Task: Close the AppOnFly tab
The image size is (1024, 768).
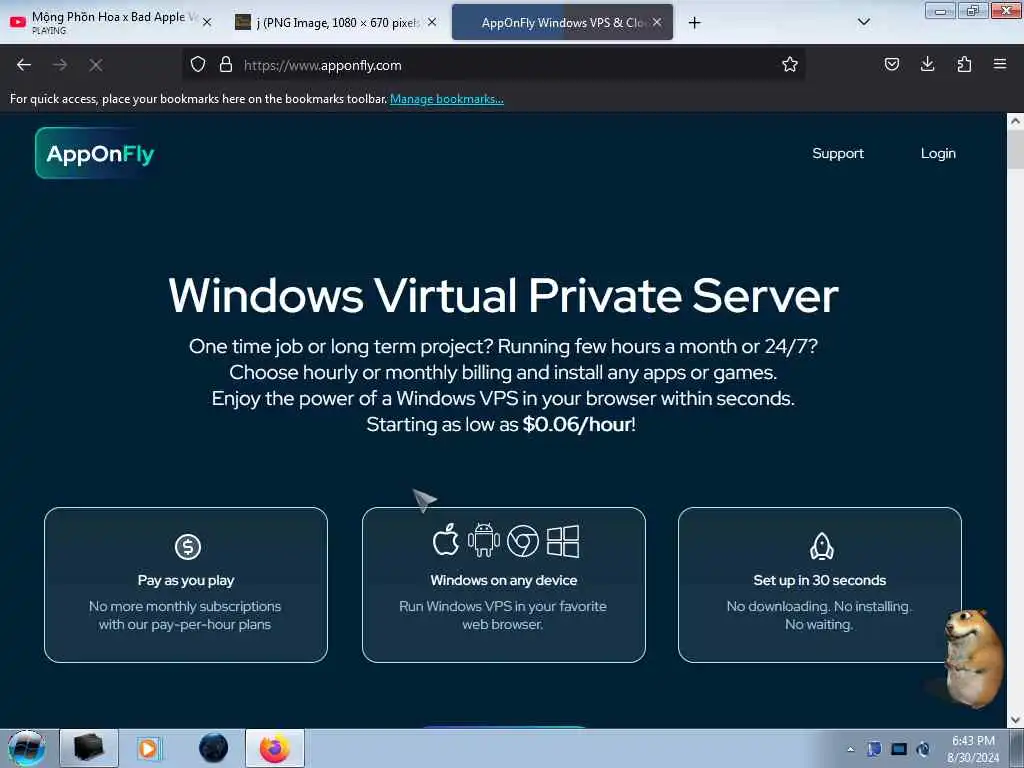Action: 657,22
